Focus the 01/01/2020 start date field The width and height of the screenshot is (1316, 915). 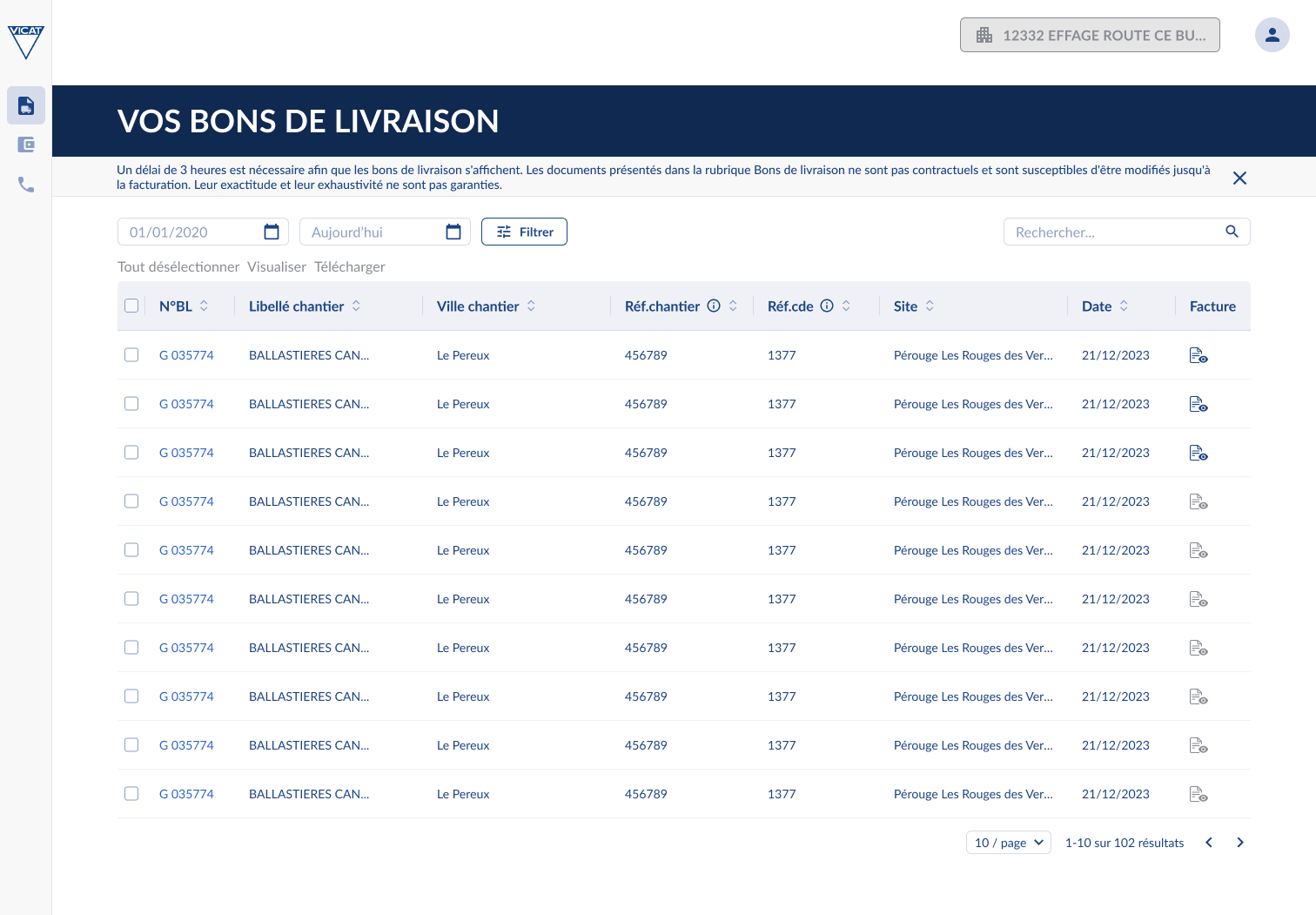click(203, 232)
